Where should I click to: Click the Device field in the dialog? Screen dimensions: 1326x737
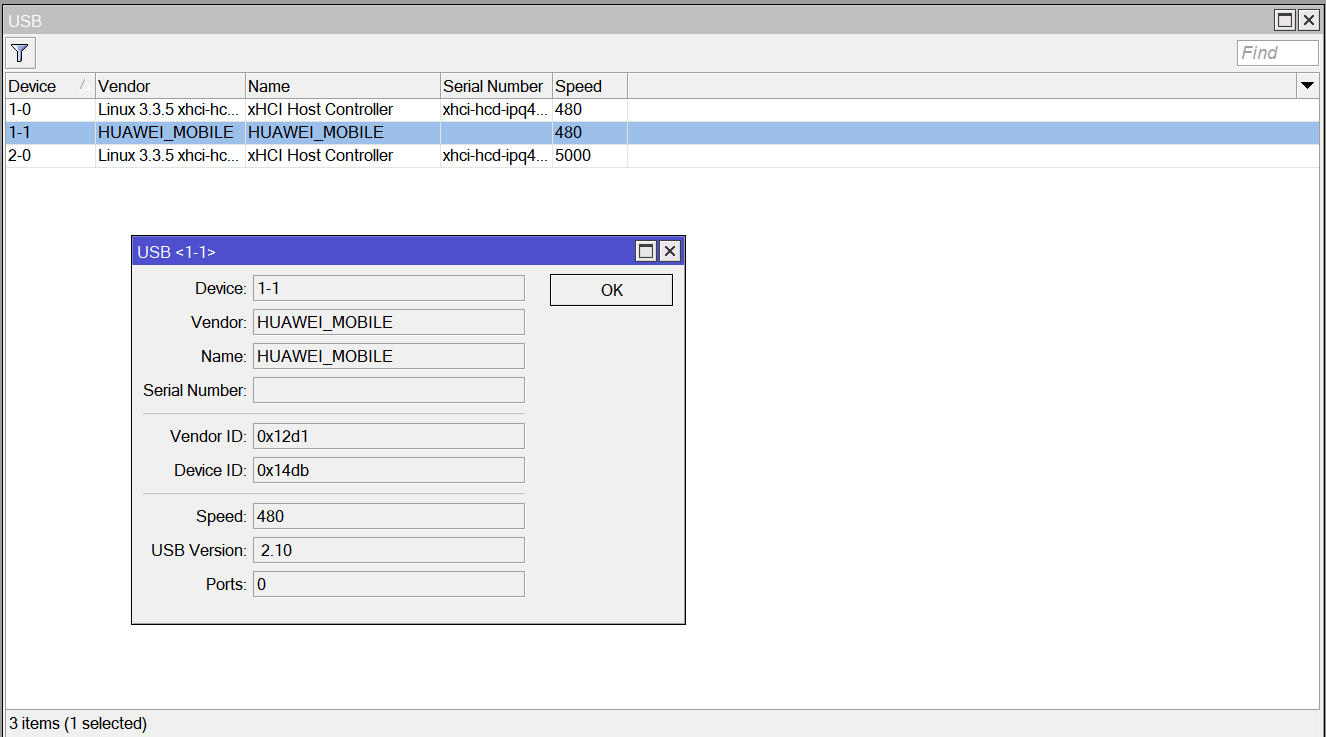coord(388,288)
